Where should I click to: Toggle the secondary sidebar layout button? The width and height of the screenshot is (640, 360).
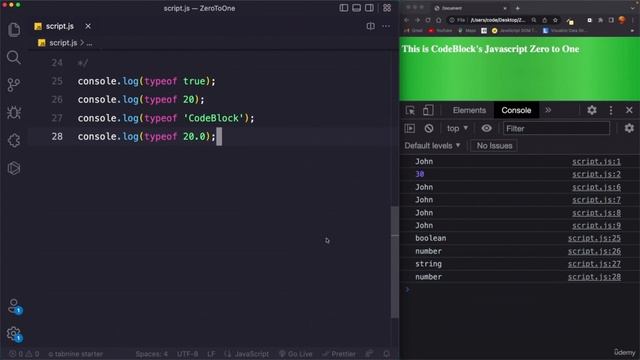[369, 8]
